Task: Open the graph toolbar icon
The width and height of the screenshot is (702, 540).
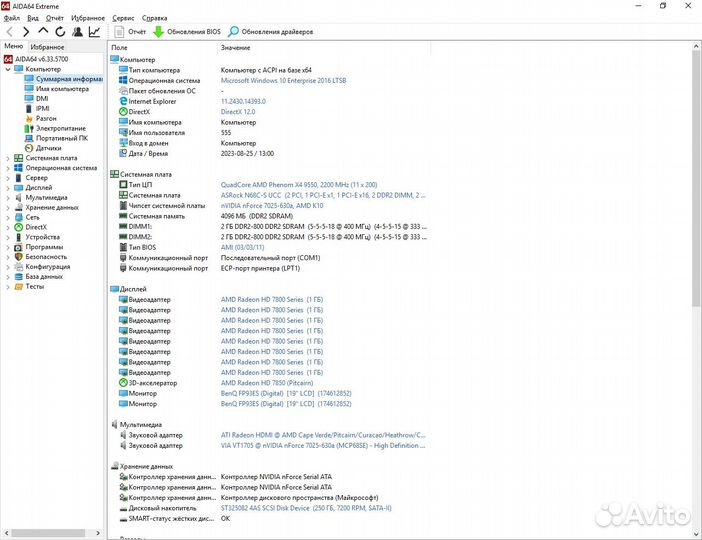Action: tap(94, 31)
